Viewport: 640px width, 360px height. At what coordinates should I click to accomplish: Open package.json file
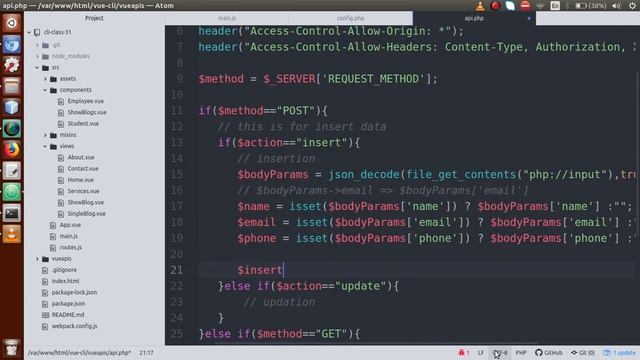coord(68,304)
